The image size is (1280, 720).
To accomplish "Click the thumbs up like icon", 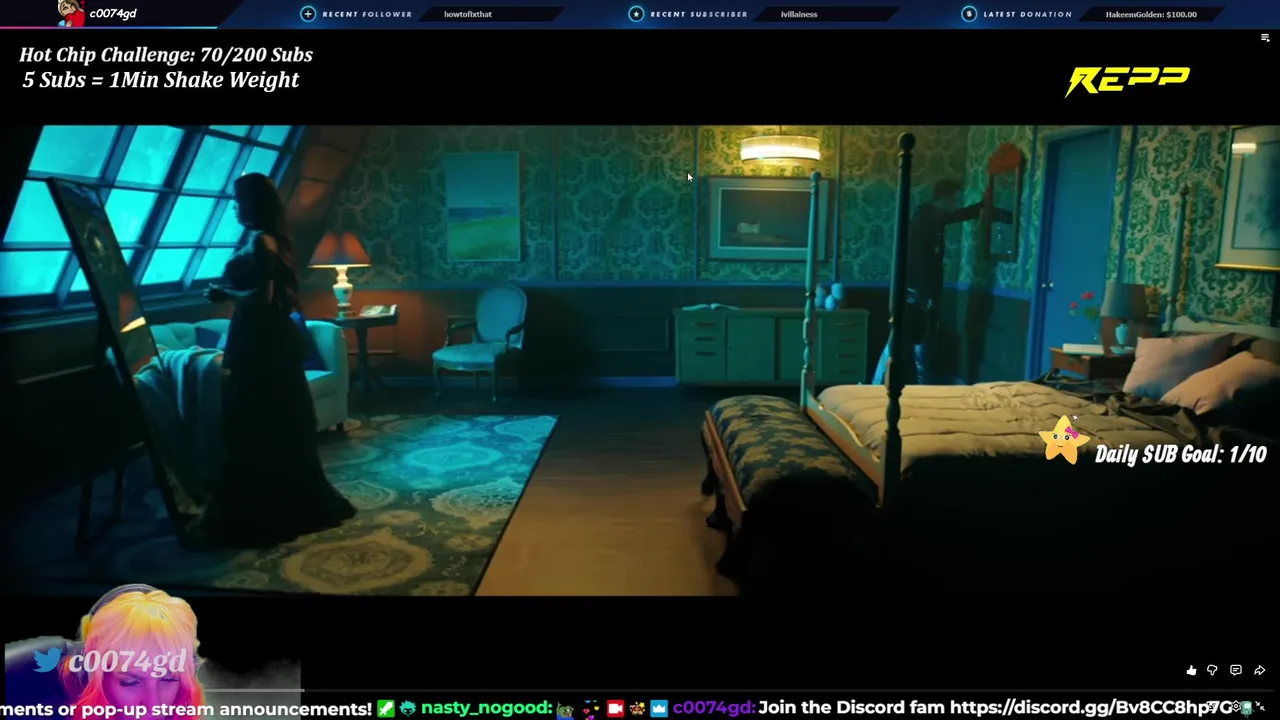I will [x=1191, y=670].
